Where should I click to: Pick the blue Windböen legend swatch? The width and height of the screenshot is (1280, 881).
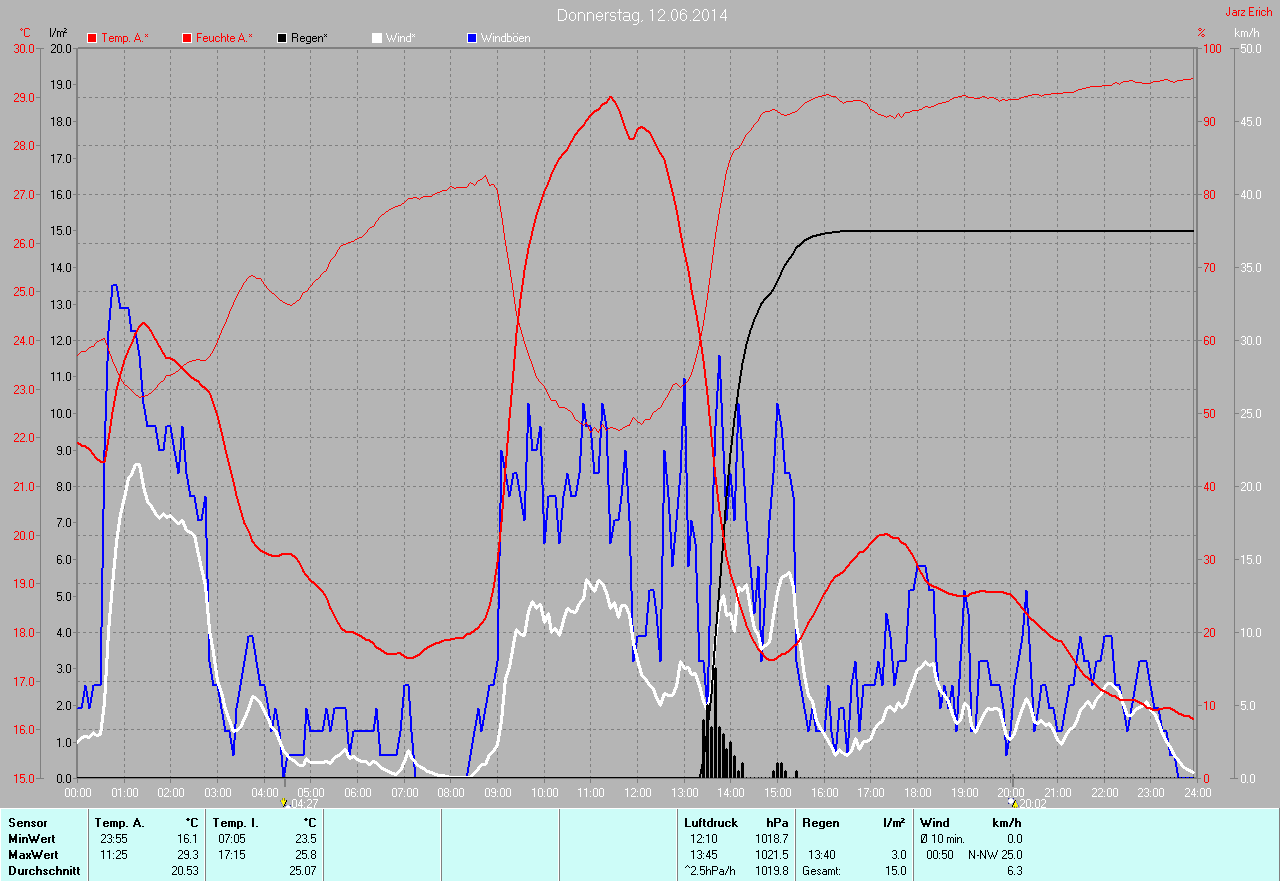pyautogui.click(x=472, y=38)
